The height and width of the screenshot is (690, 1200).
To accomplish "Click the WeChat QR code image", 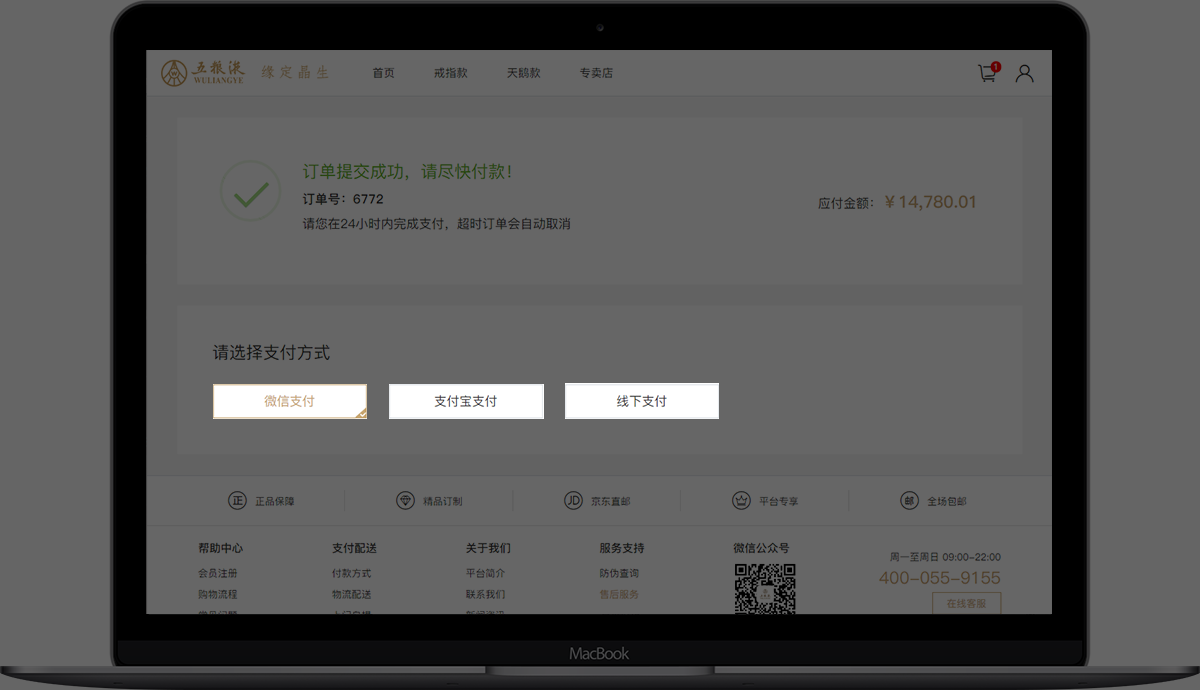I will pos(765,589).
